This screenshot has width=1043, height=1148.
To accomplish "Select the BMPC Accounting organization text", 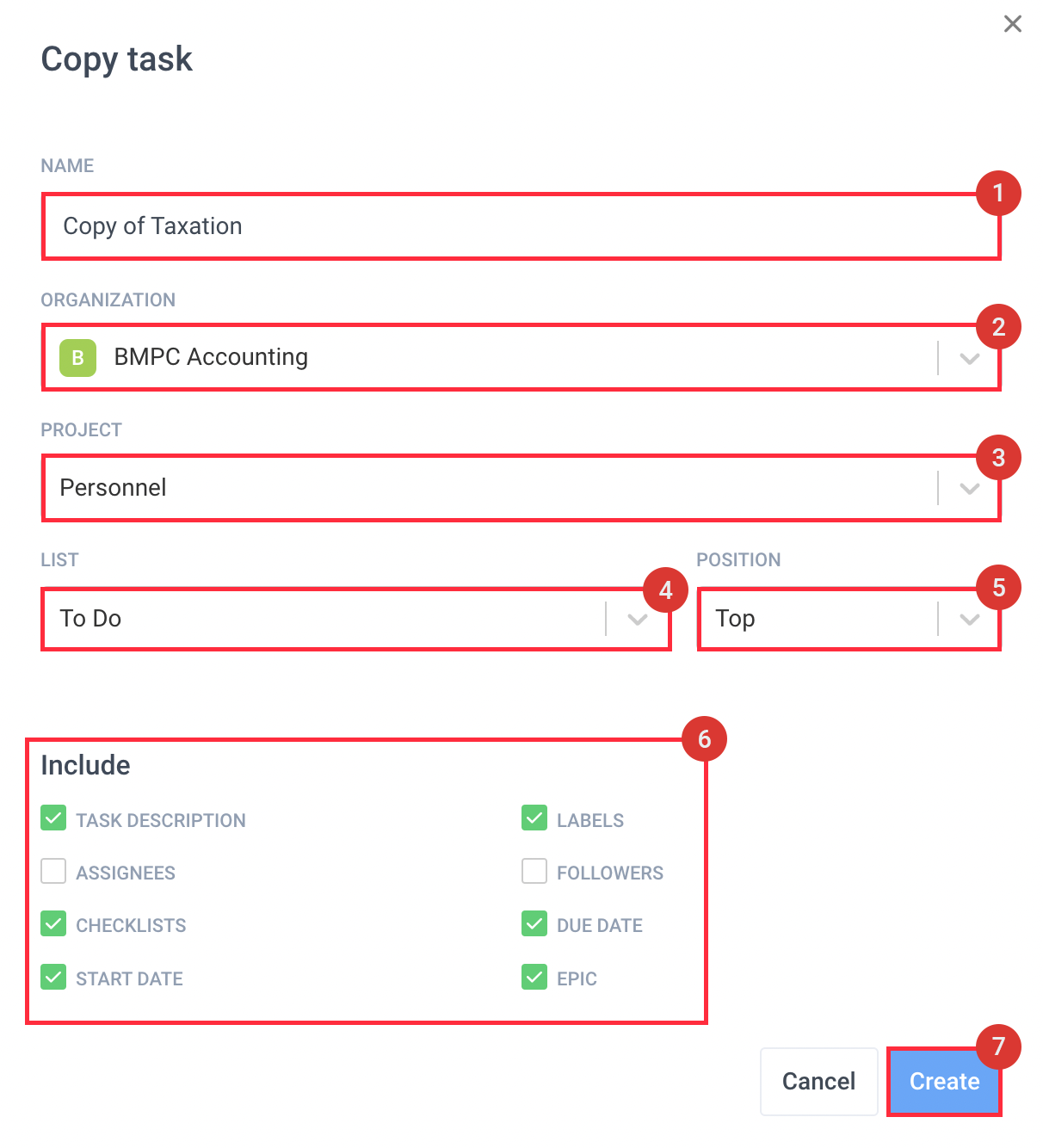I will pos(211,357).
